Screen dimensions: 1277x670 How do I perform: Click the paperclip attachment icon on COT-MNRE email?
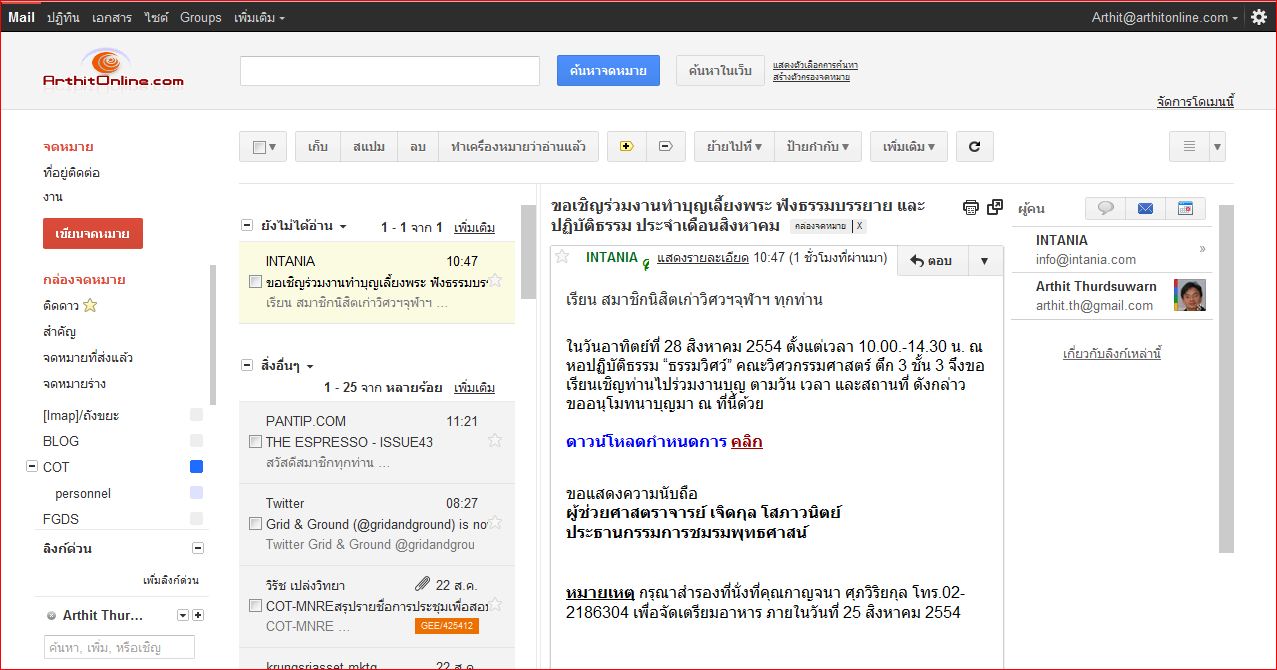(x=421, y=583)
